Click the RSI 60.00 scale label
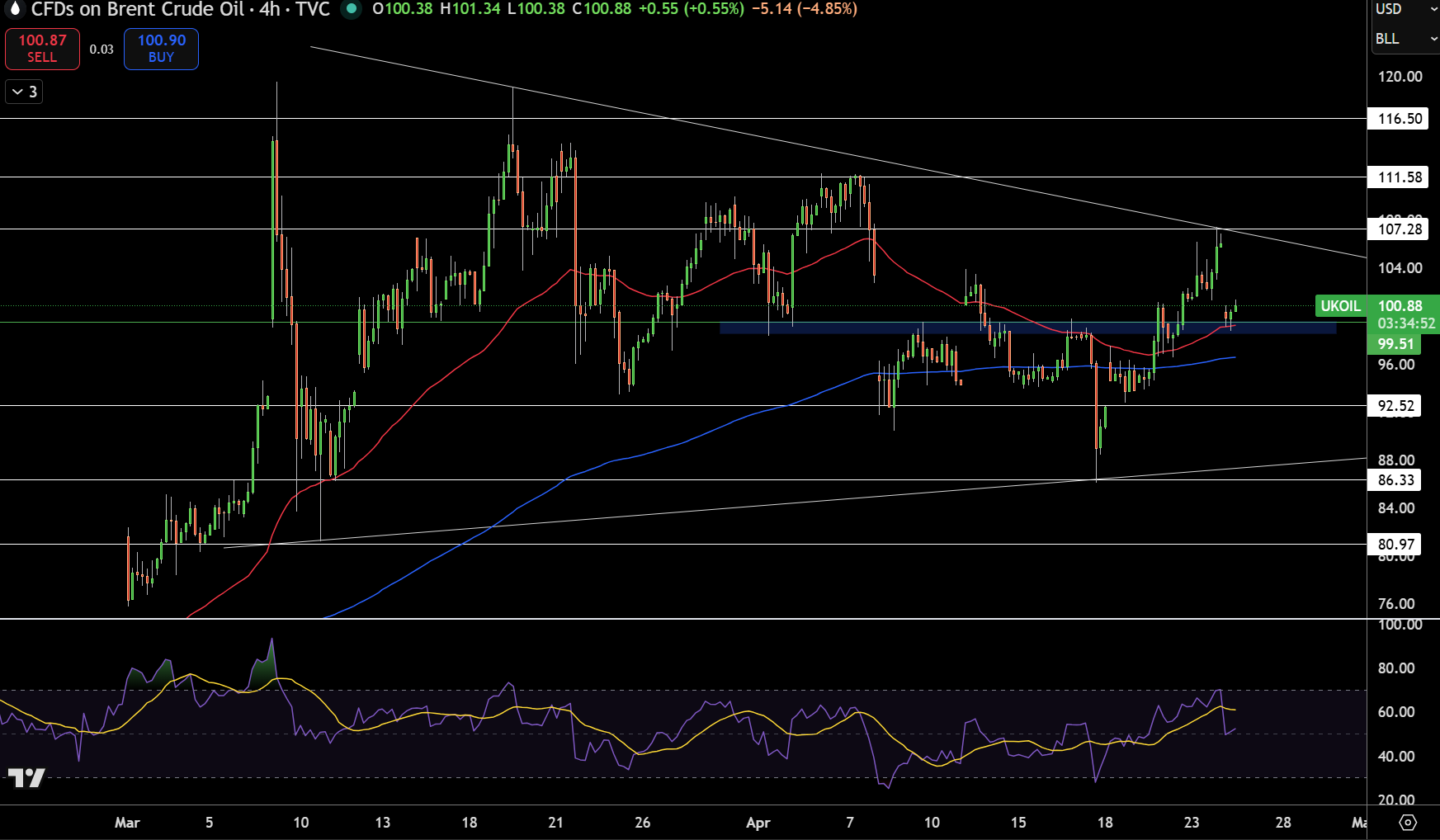This screenshot has width=1440, height=840. tap(1396, 712)
